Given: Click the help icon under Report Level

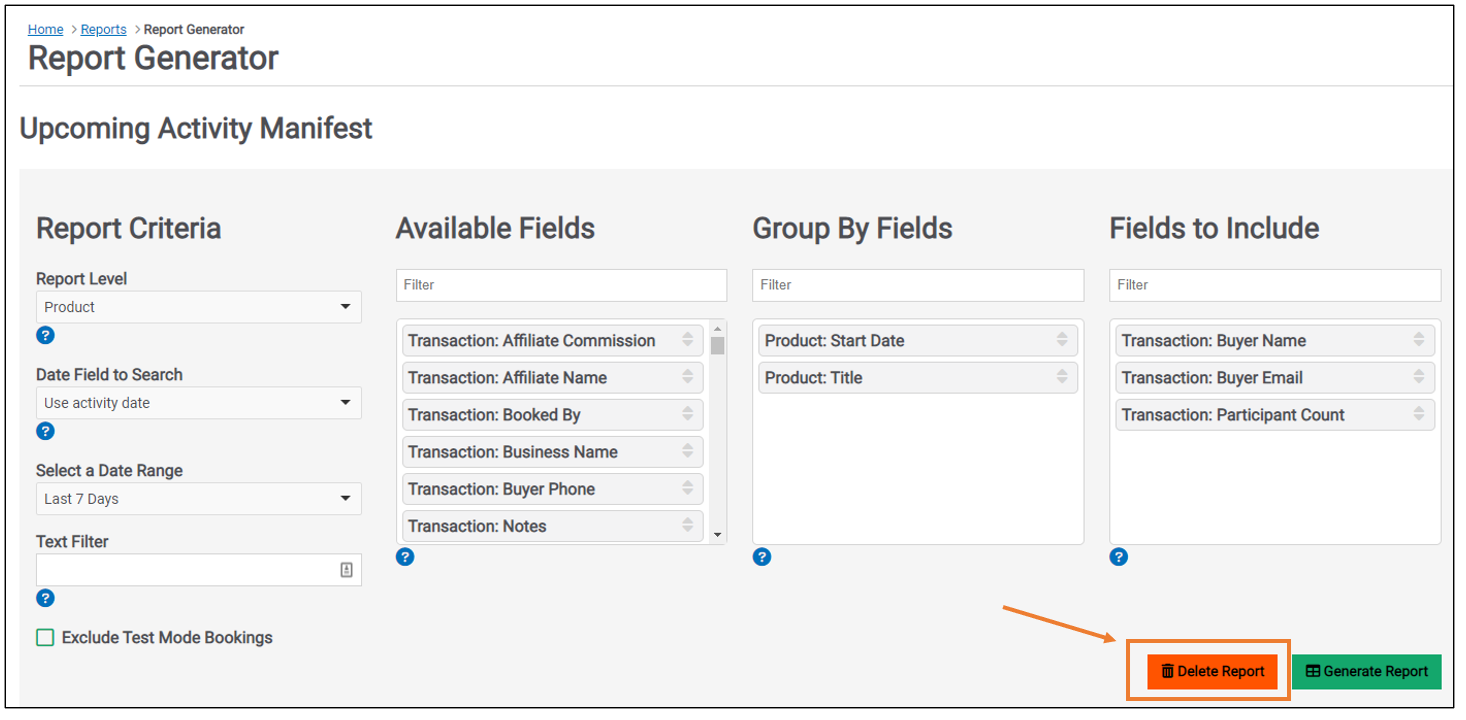Looking at the screenshot, I should coord(45,335).
